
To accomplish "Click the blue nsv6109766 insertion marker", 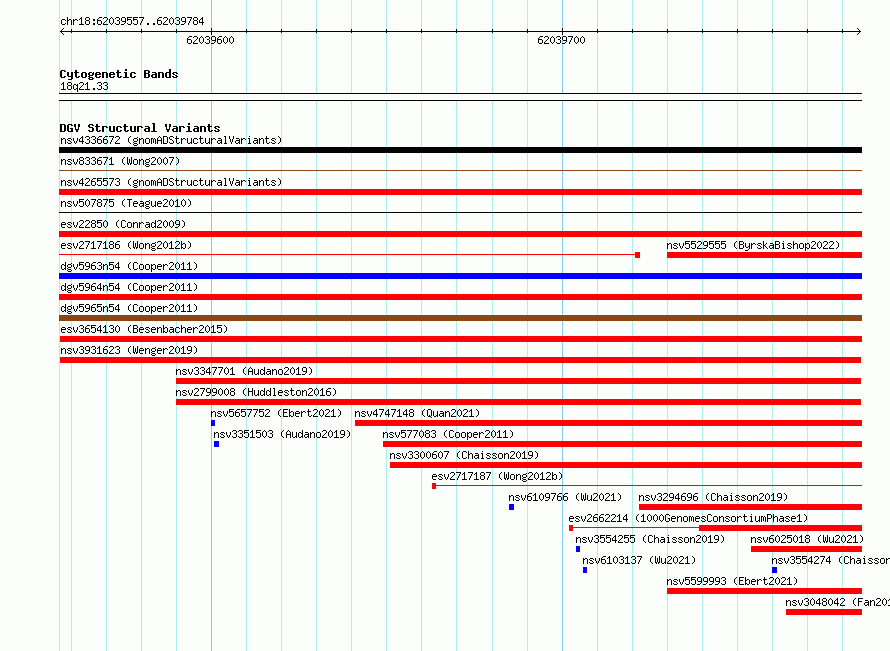I will (x=511, y=507).
